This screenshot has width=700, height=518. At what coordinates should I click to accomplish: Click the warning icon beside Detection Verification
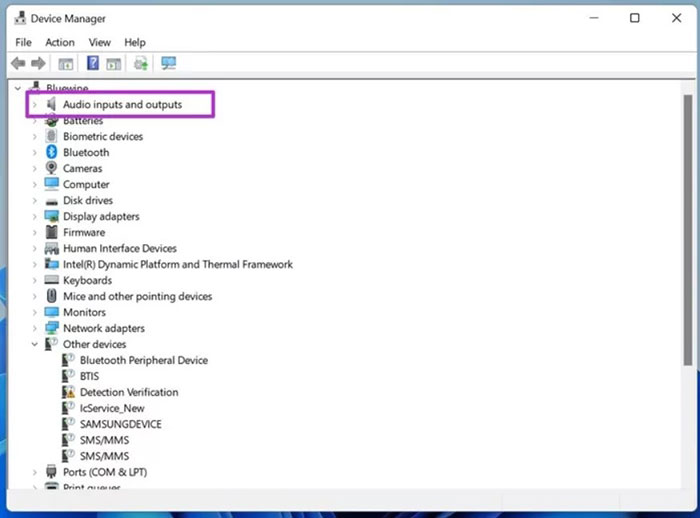(x=69, y=392)
